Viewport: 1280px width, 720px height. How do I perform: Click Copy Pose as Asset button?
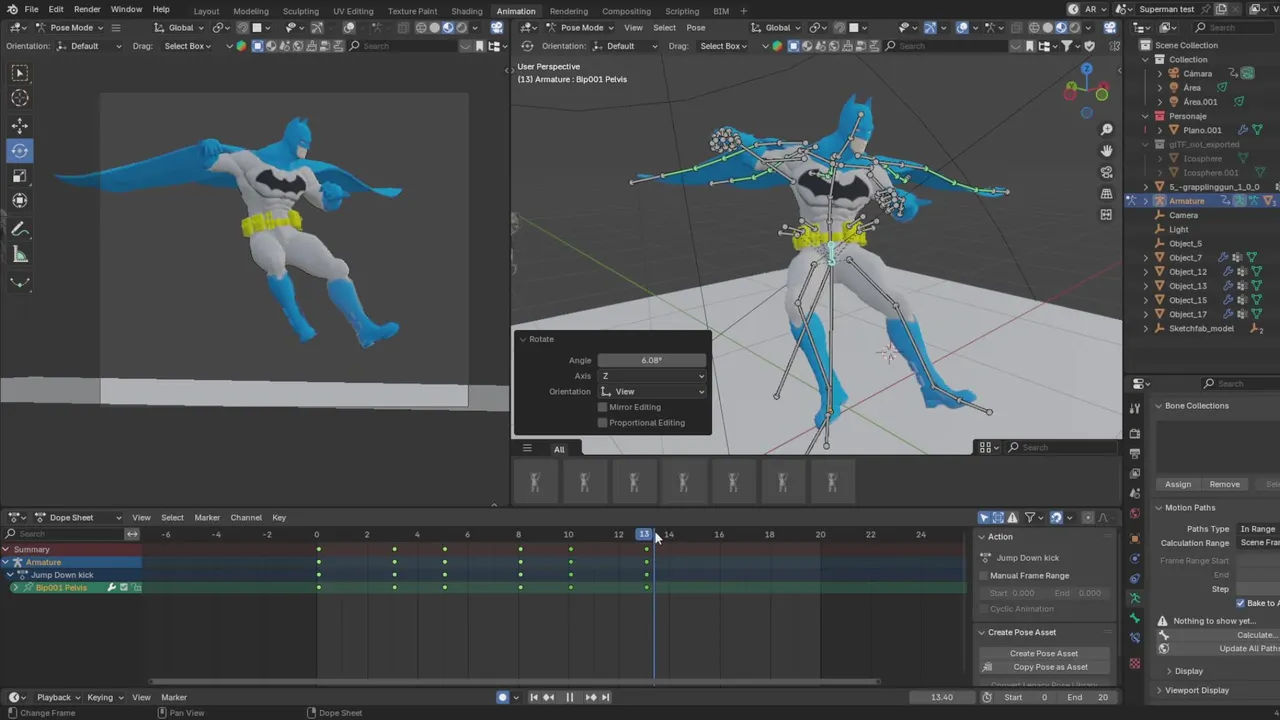coord(1043,667)
